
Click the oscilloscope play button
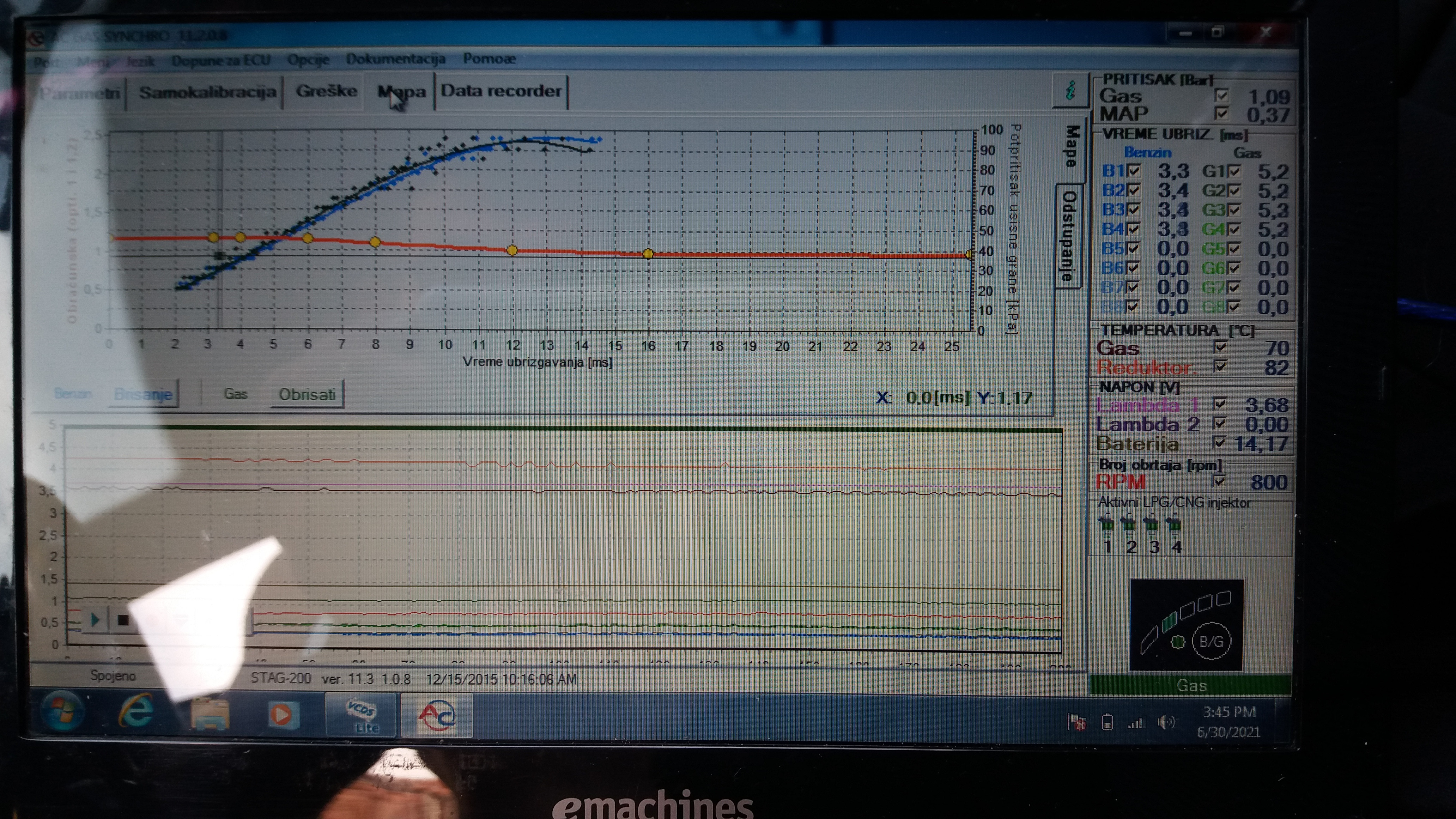point(95,620)
